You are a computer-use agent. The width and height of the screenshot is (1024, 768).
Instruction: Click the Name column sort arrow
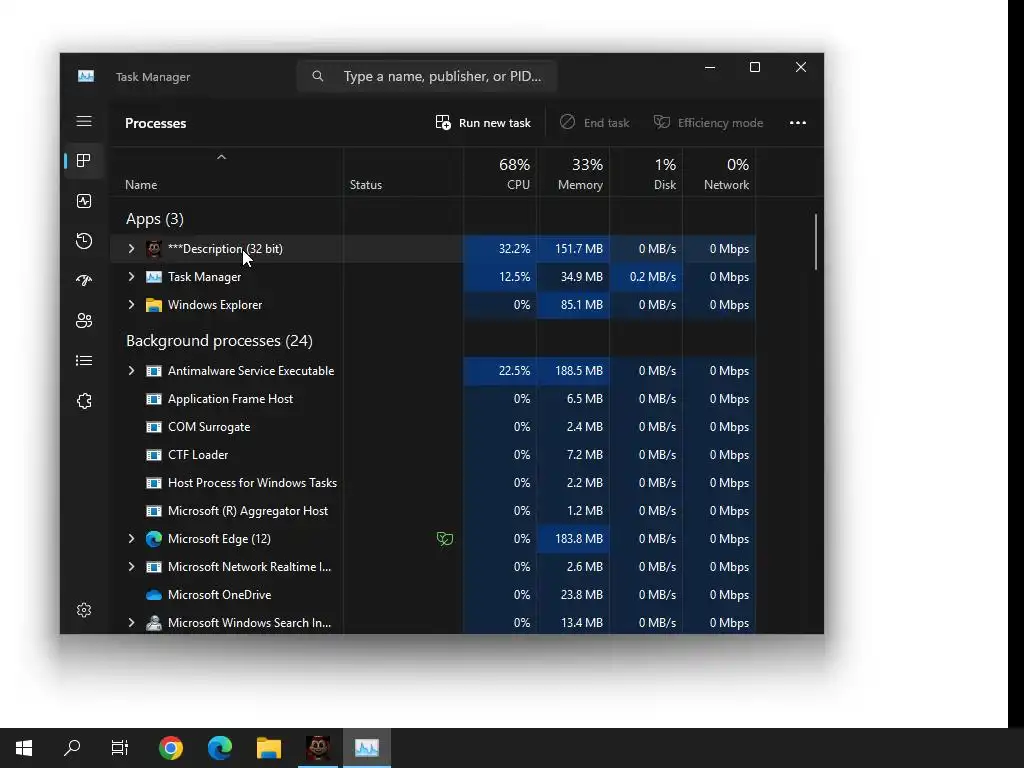click(221, 157)
